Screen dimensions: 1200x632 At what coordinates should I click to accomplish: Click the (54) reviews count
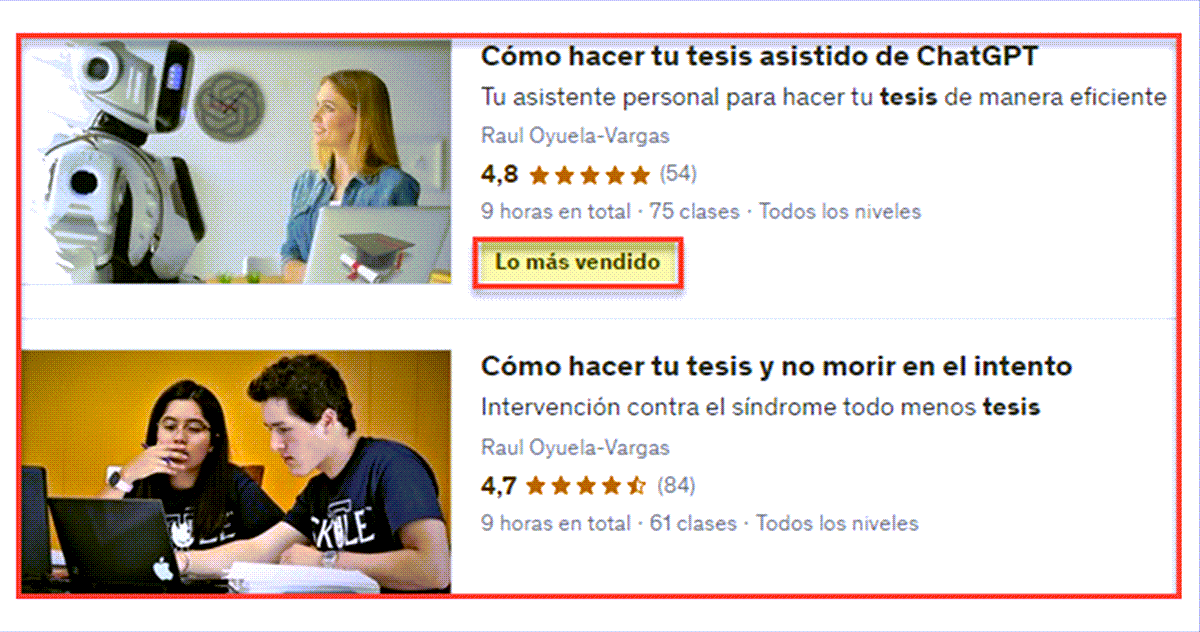click(677, 174)
